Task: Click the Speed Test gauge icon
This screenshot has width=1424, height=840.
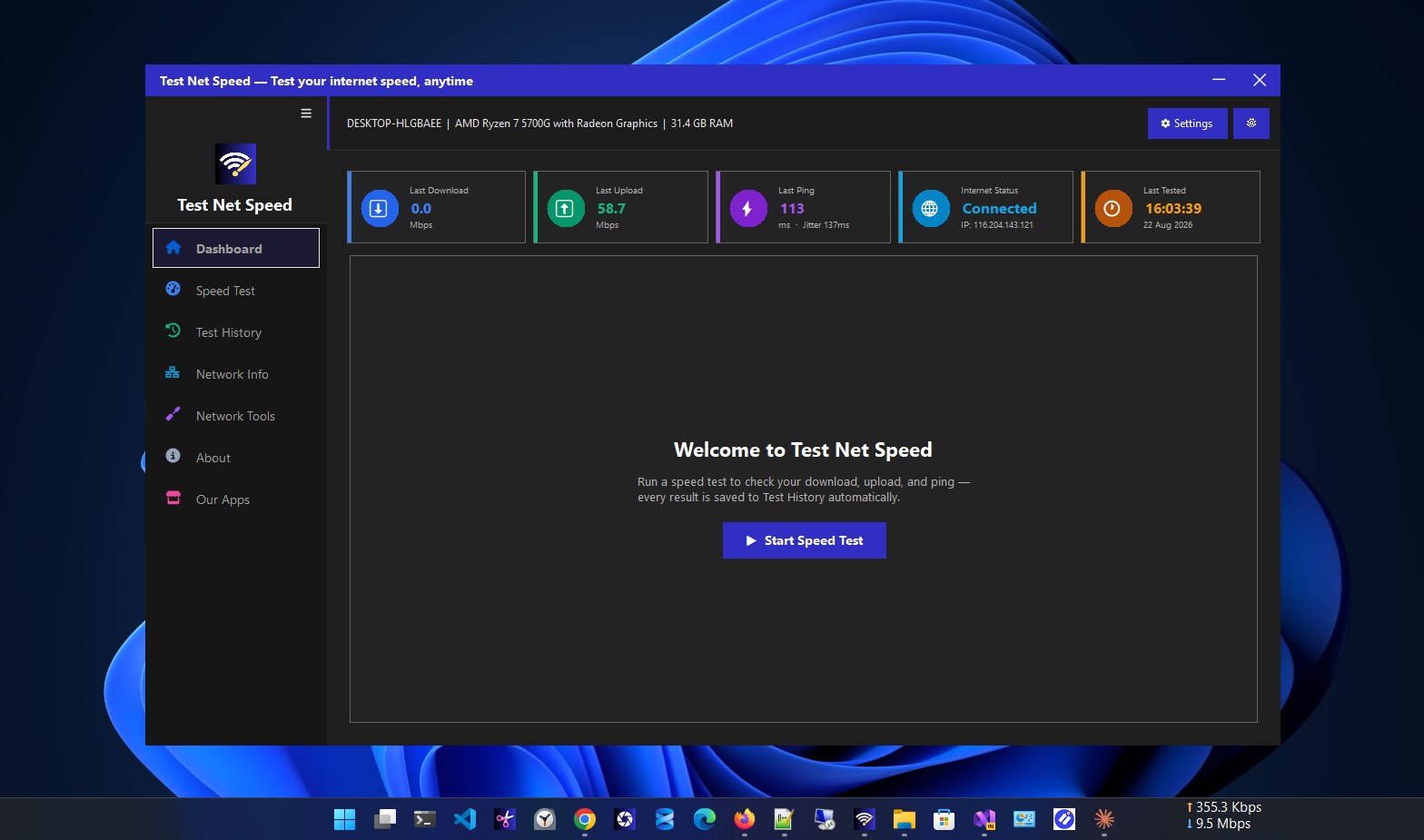Action: point(173,289)
